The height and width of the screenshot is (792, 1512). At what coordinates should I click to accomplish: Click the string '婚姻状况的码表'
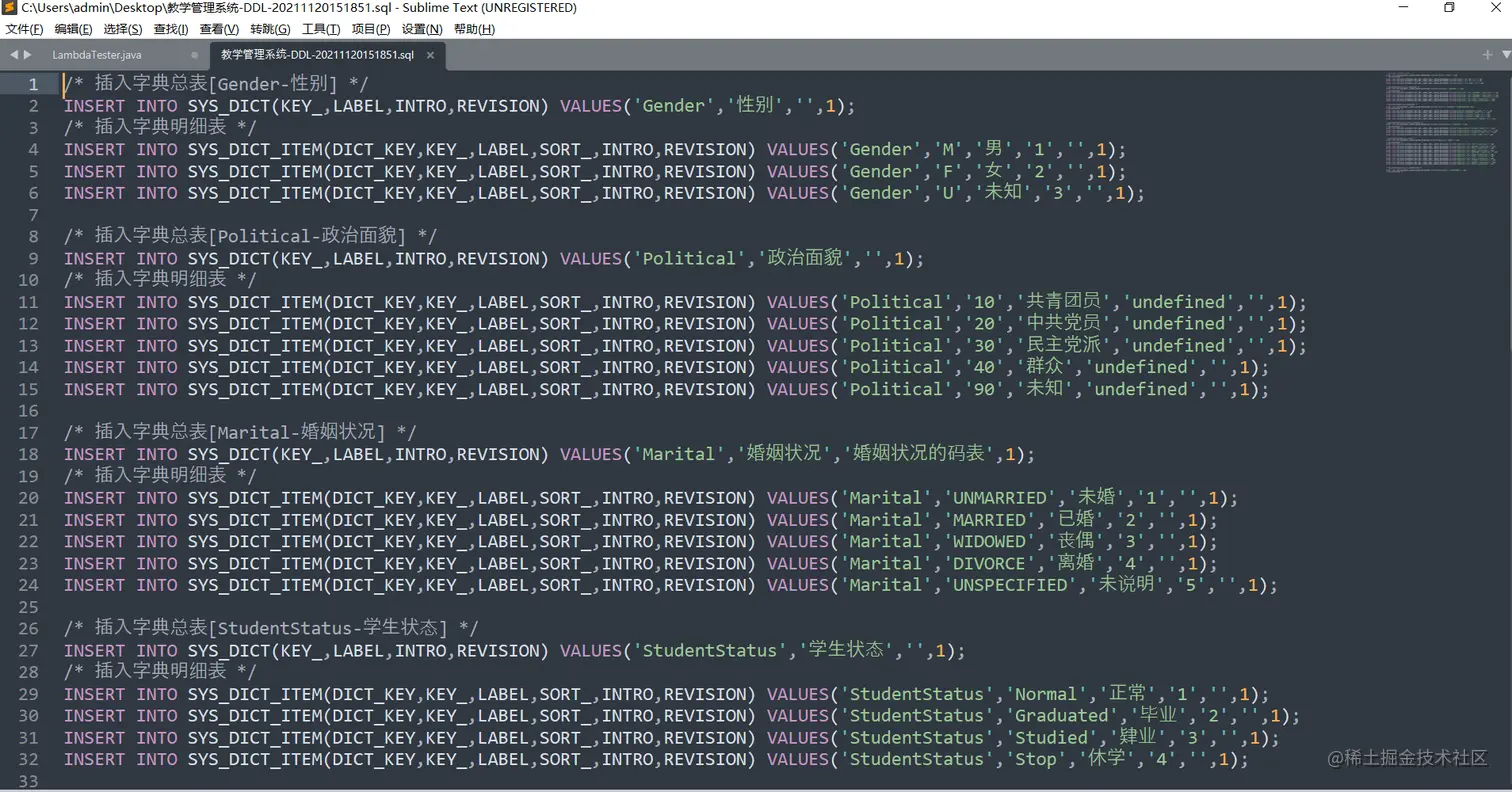(923, 454)
